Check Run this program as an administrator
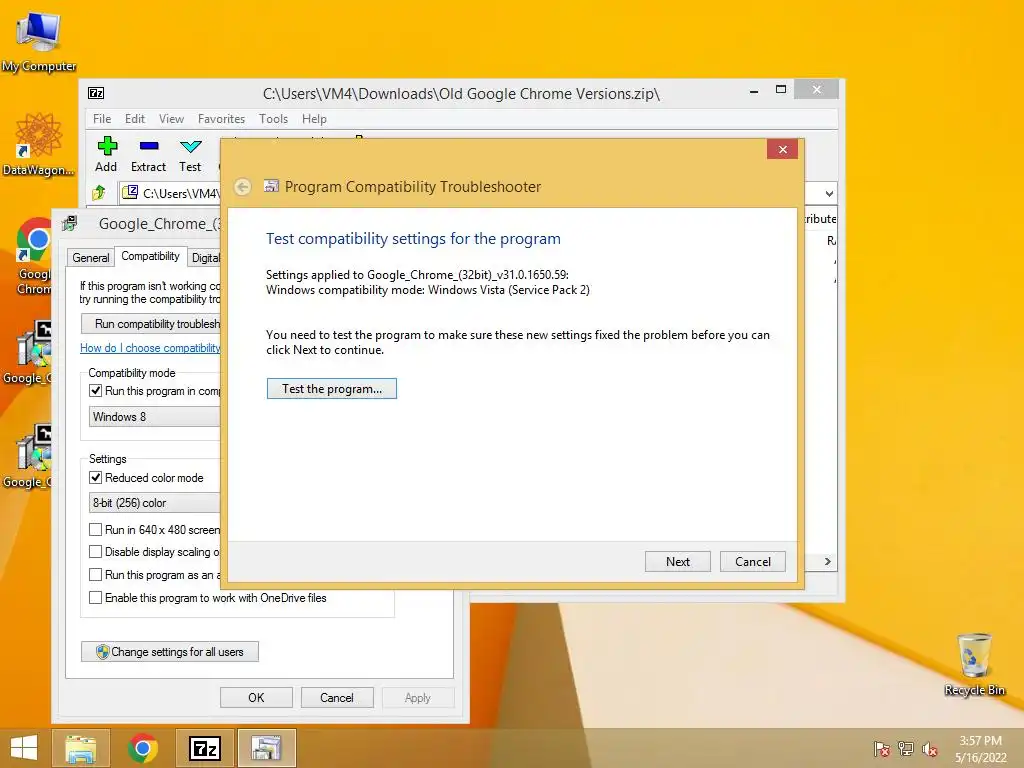 click(95, 575)
